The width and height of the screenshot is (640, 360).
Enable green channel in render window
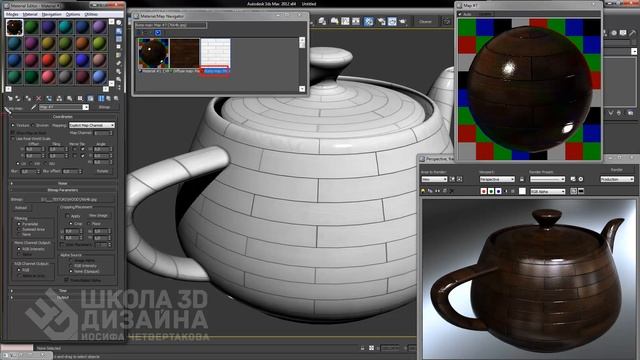click(x=491, y=191)
